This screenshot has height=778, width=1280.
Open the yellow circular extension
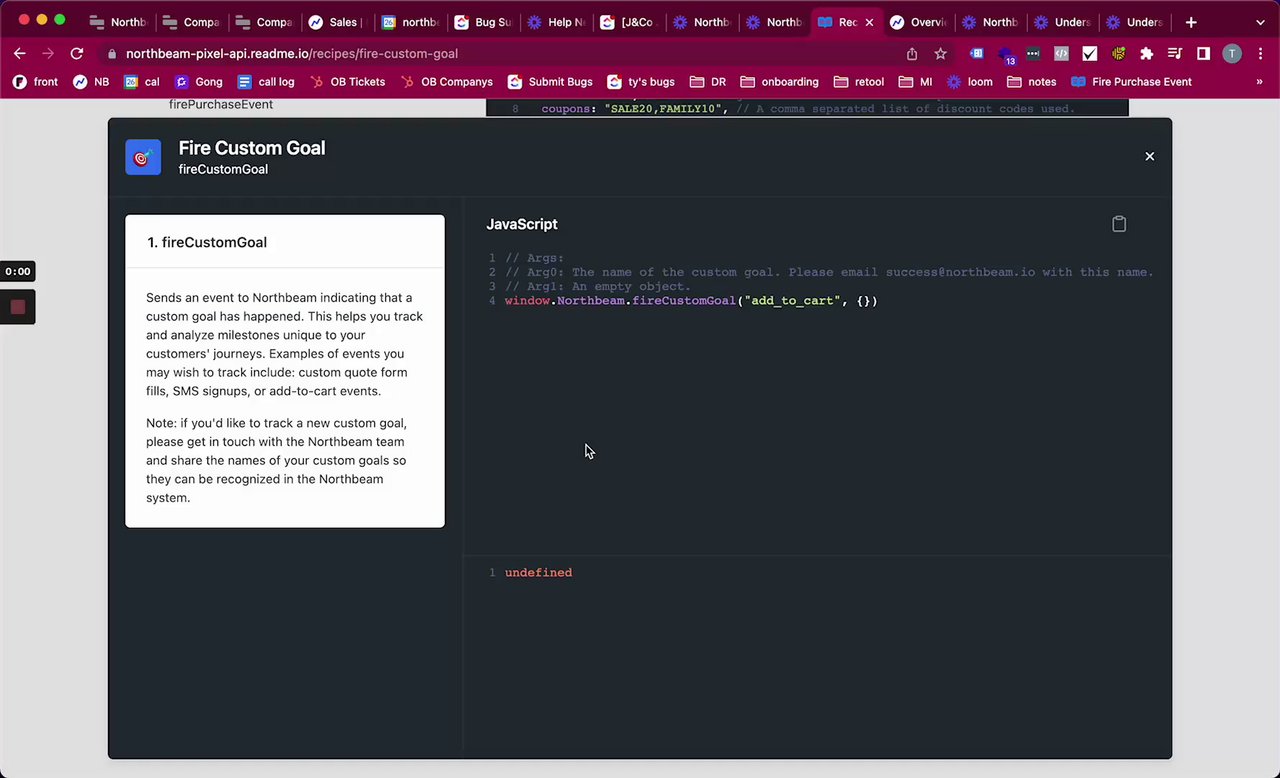tap(1118, 54)
